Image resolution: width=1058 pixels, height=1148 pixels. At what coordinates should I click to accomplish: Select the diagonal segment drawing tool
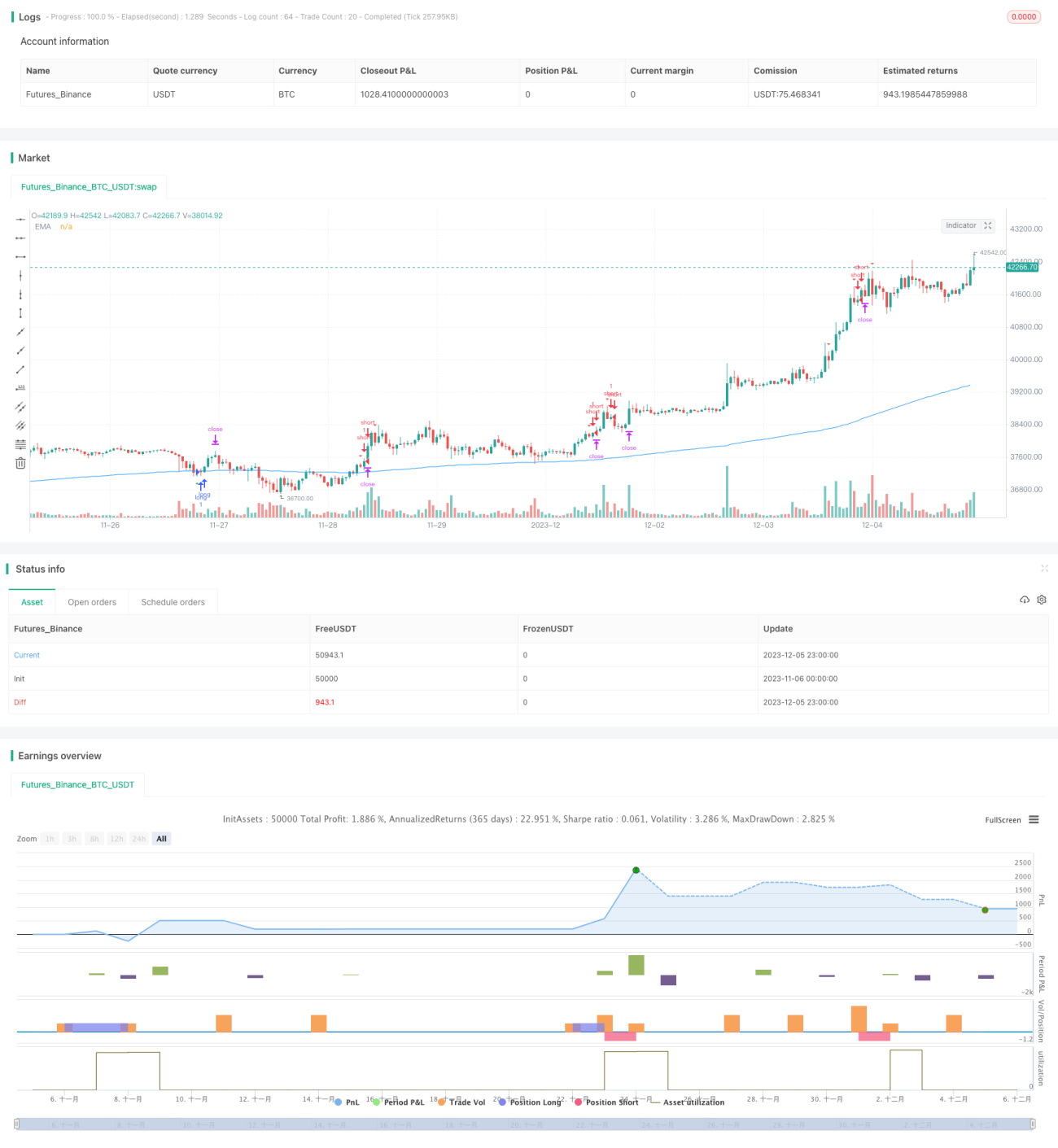click(x=20, y=369)
